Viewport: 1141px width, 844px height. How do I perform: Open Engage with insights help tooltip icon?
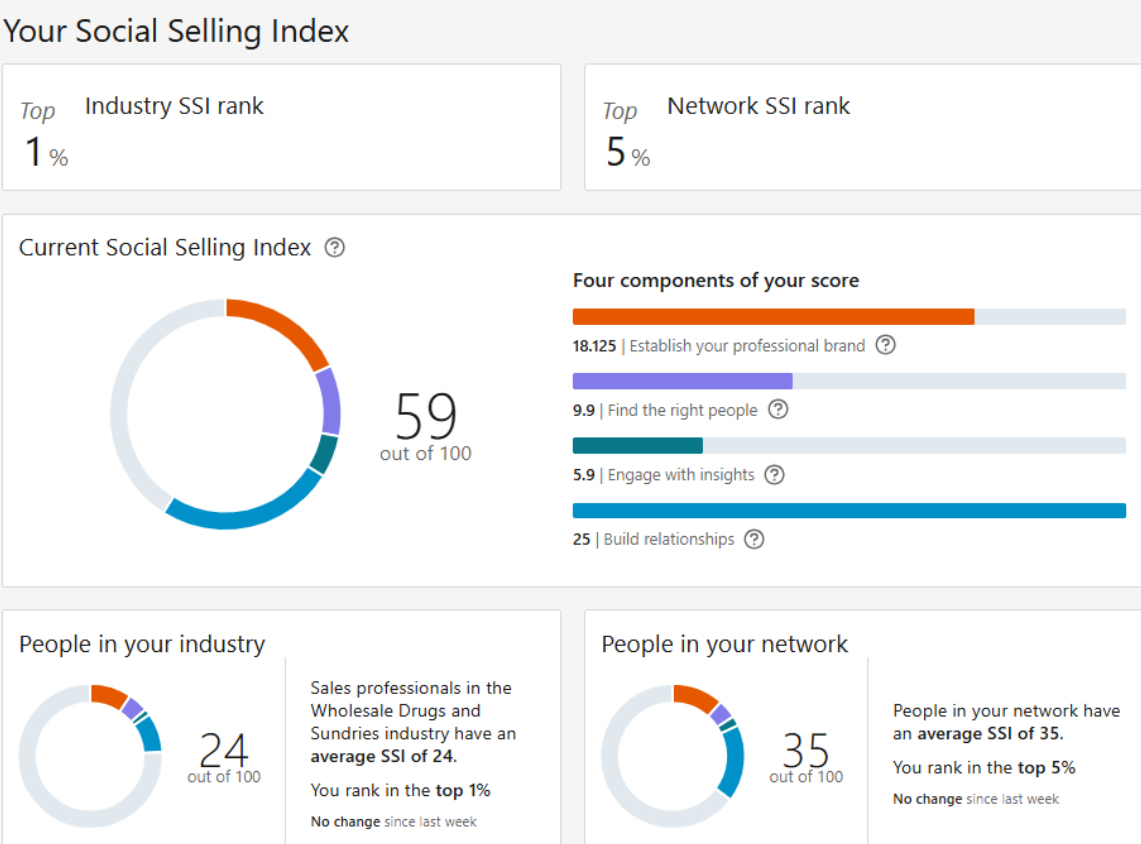(x=774, y=474)
